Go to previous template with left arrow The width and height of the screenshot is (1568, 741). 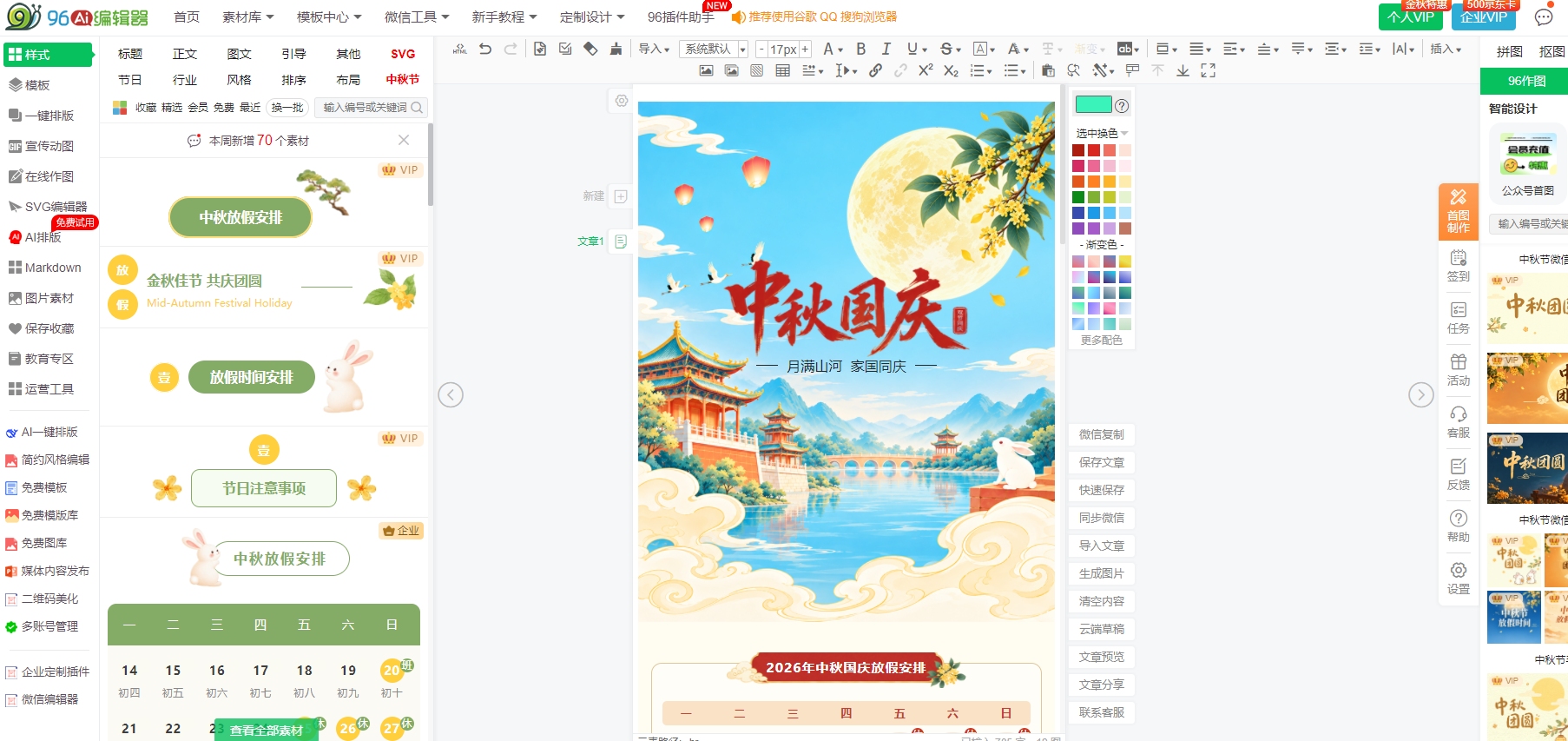451,394
